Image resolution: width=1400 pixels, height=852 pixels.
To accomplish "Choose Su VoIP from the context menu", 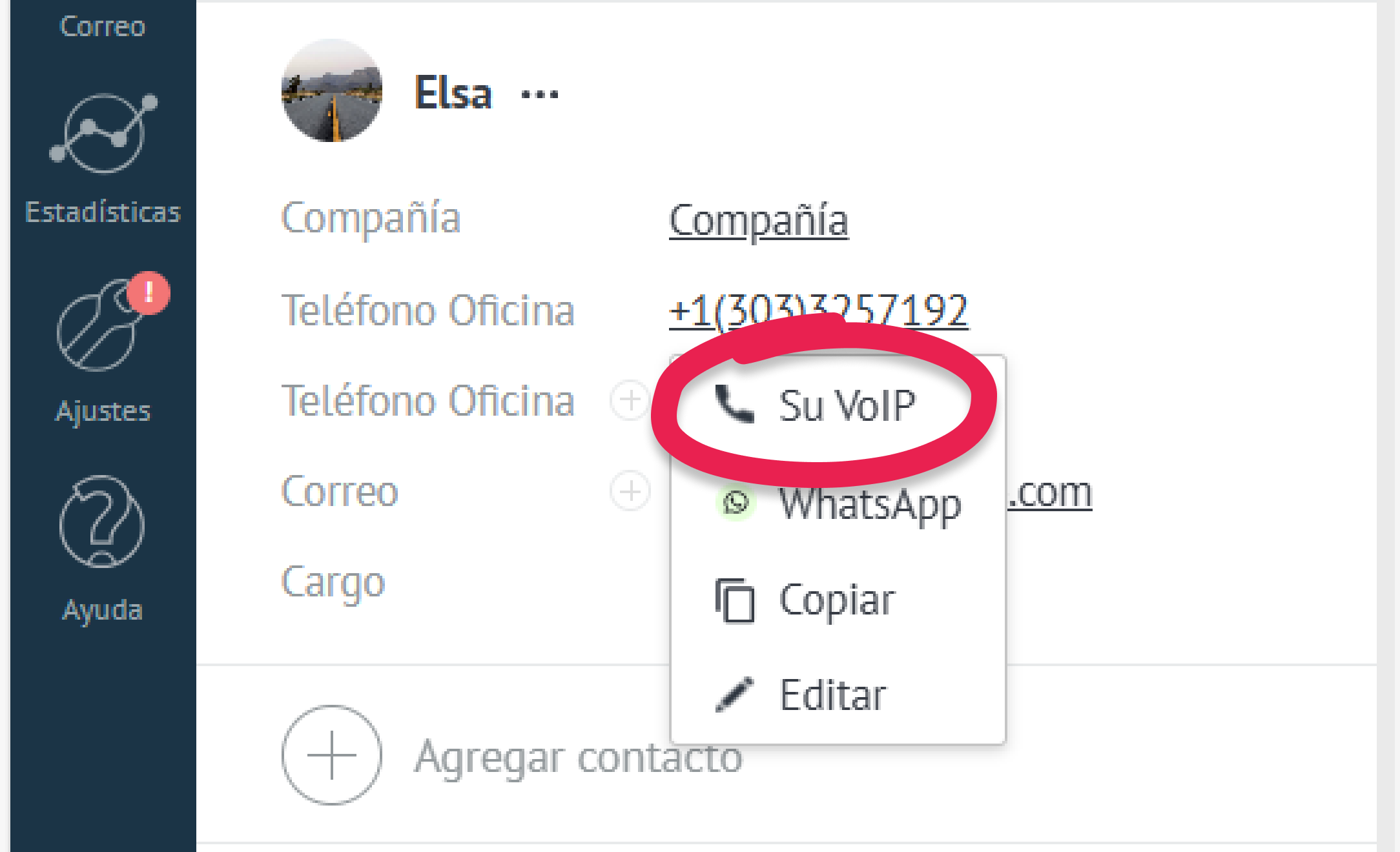I will [x=838, y=405].
